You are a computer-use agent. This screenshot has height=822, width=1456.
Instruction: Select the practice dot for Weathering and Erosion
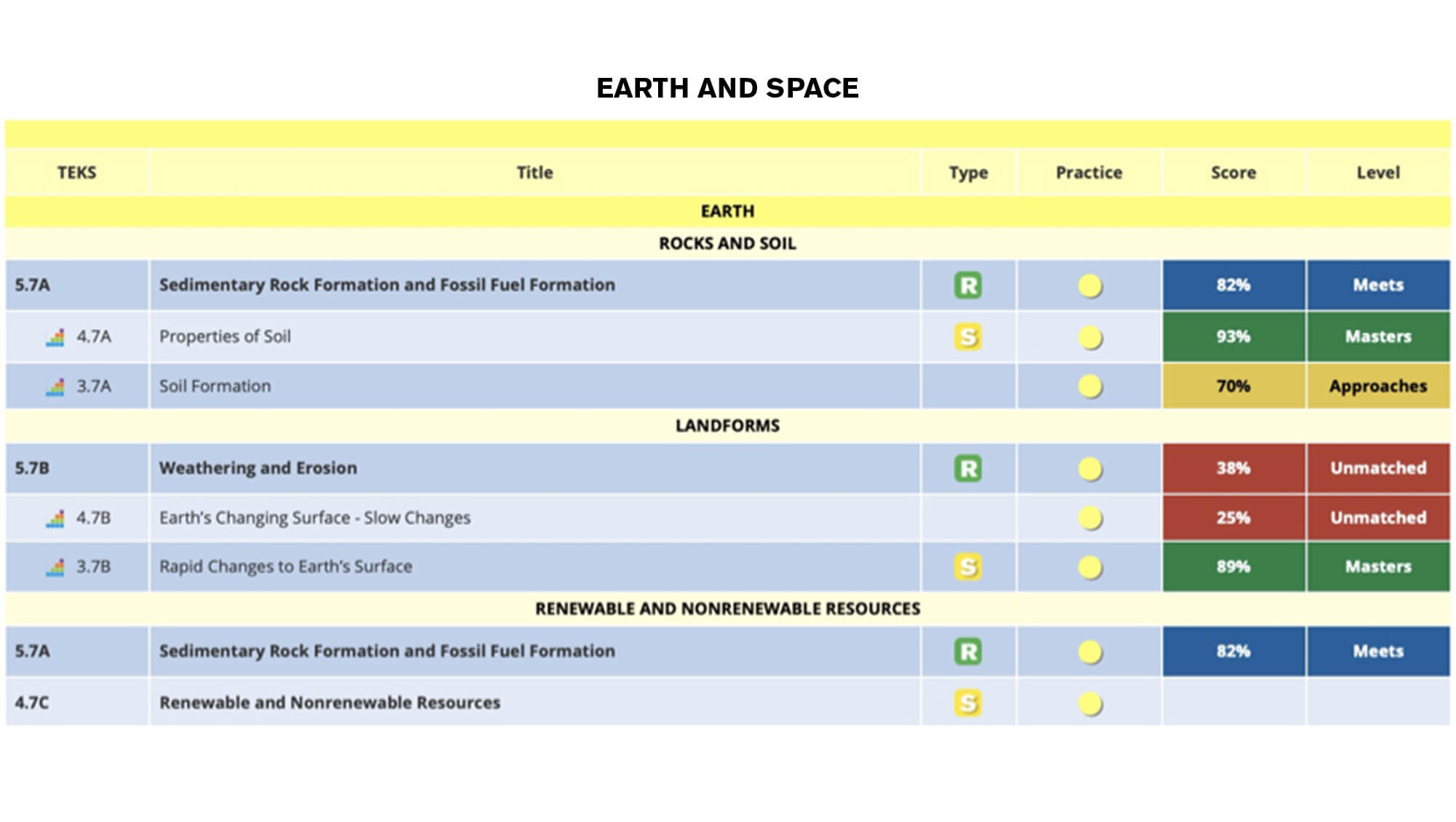1090,470
